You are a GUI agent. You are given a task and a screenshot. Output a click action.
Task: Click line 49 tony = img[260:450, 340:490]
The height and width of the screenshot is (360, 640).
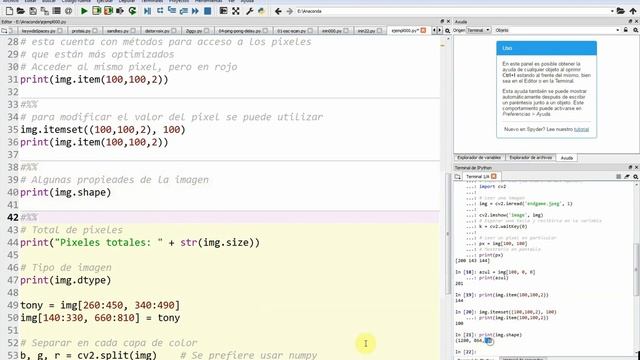click(x=100, y=305)
